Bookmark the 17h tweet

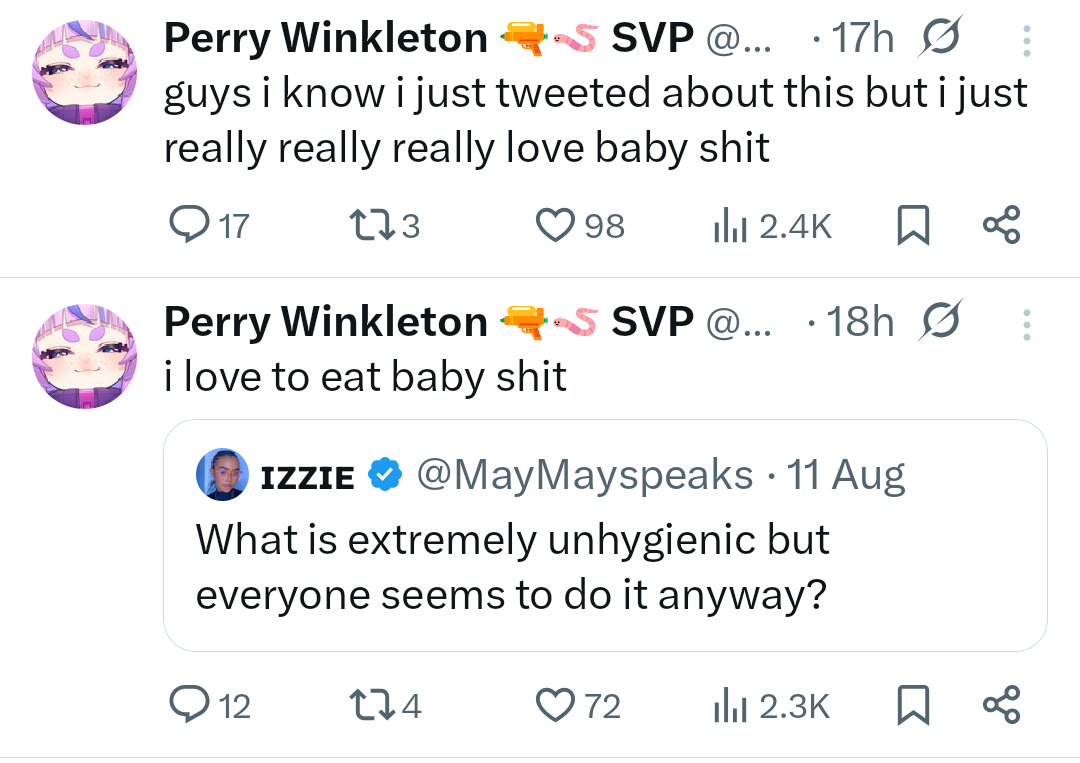click(x=913, y=225)
